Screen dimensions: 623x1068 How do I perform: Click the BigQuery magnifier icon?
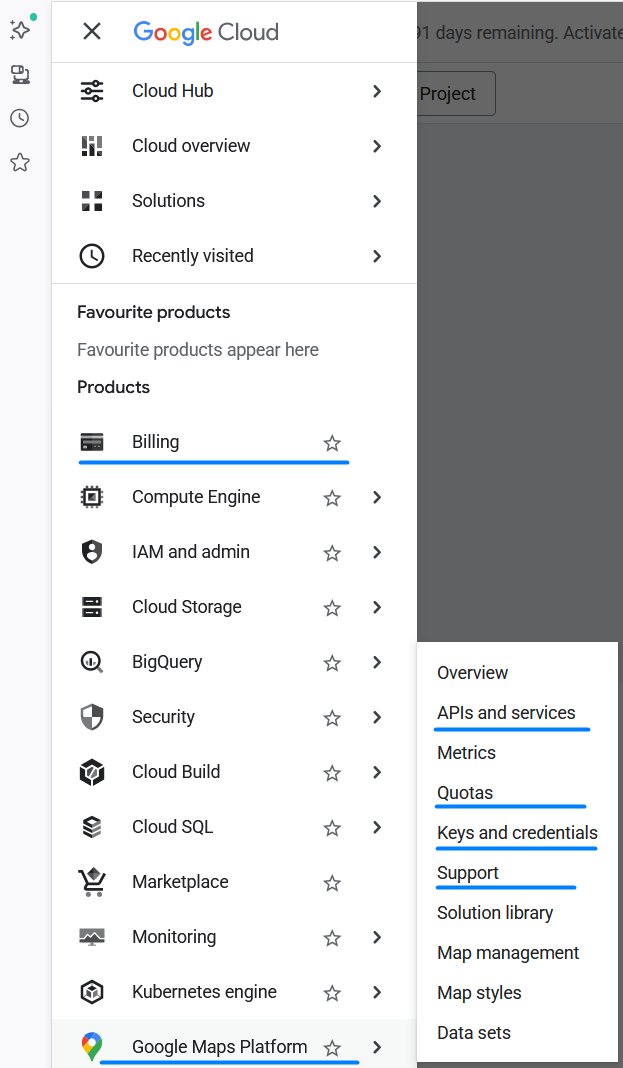click(91, 662)
